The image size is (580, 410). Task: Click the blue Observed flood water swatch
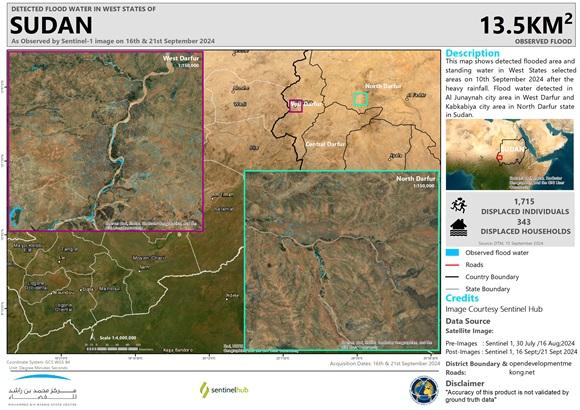tap(452, 253)
